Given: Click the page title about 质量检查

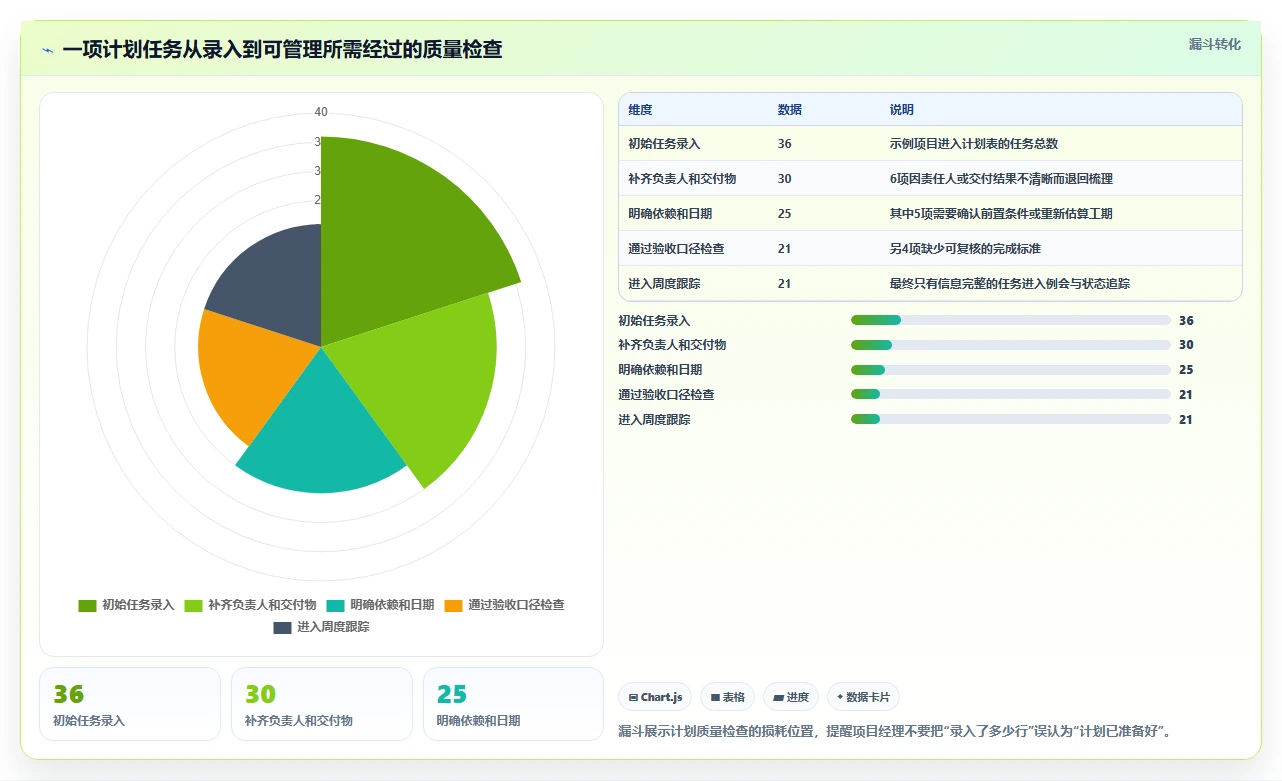Looking at the screenshot, I should [x=282, y=49].
